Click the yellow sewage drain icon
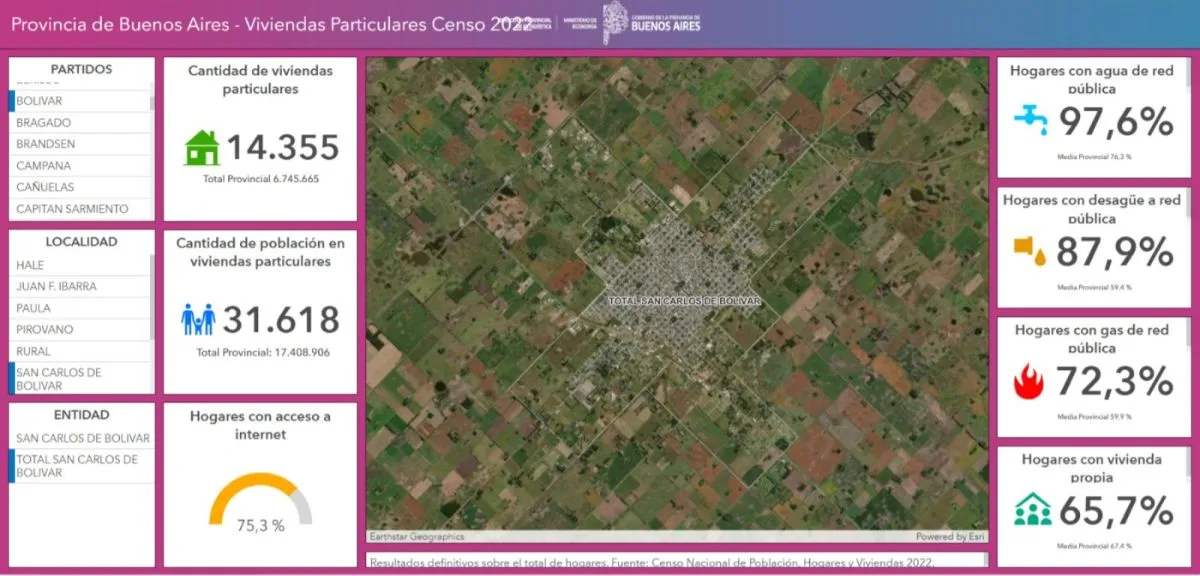Screen dimensions: 1200x576 tap(1030, 250)
